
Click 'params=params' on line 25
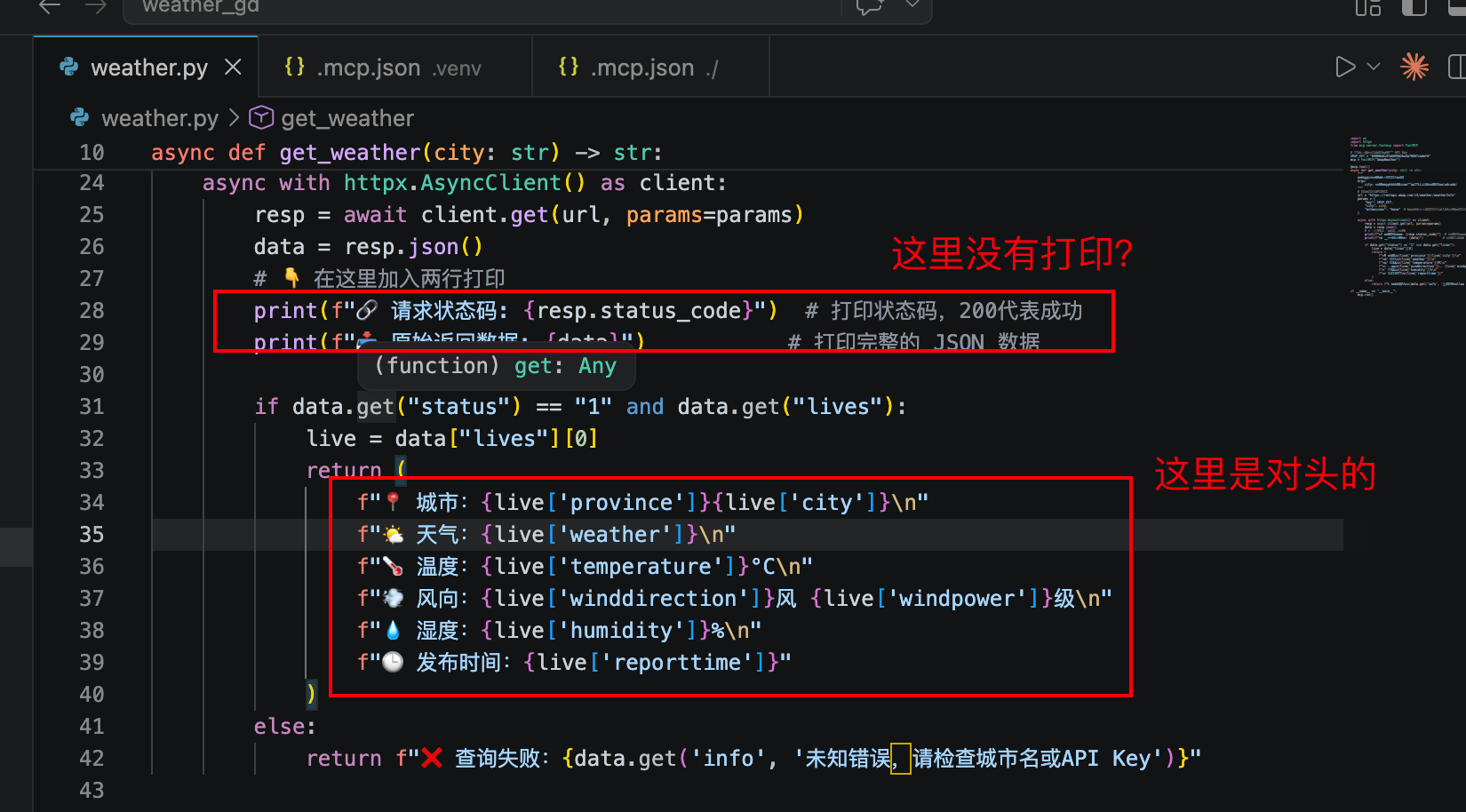point(709,215)
